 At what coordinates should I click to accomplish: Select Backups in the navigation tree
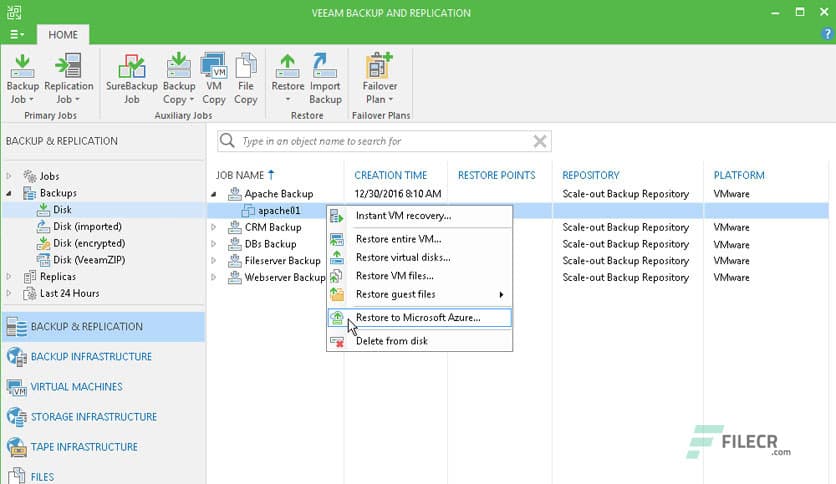coord(58,193)
